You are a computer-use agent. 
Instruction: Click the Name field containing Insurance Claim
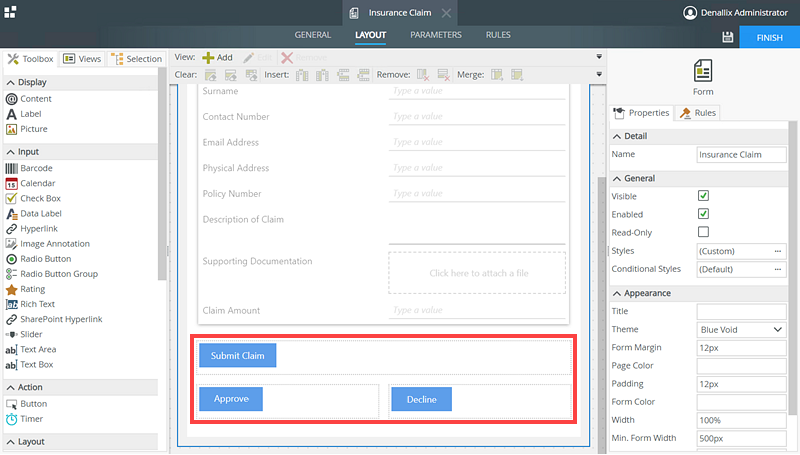pos(740,155)
